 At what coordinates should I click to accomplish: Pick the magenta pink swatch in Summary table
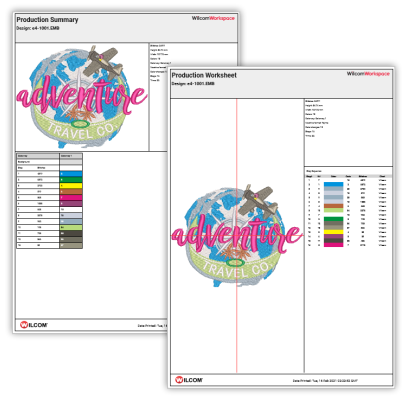[71, 198]
